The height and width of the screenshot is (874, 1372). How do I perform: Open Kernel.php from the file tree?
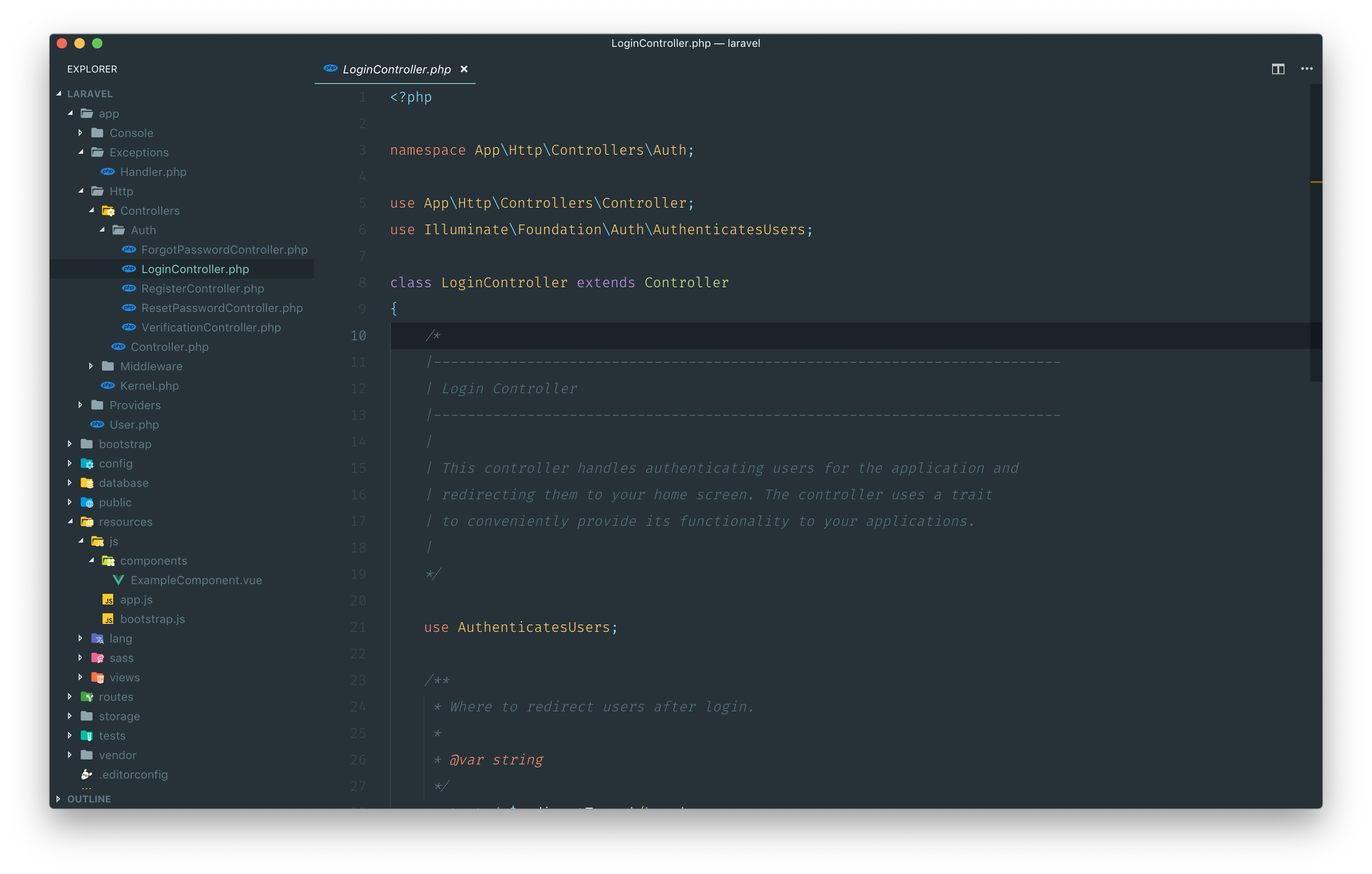(x=149, y=386)
